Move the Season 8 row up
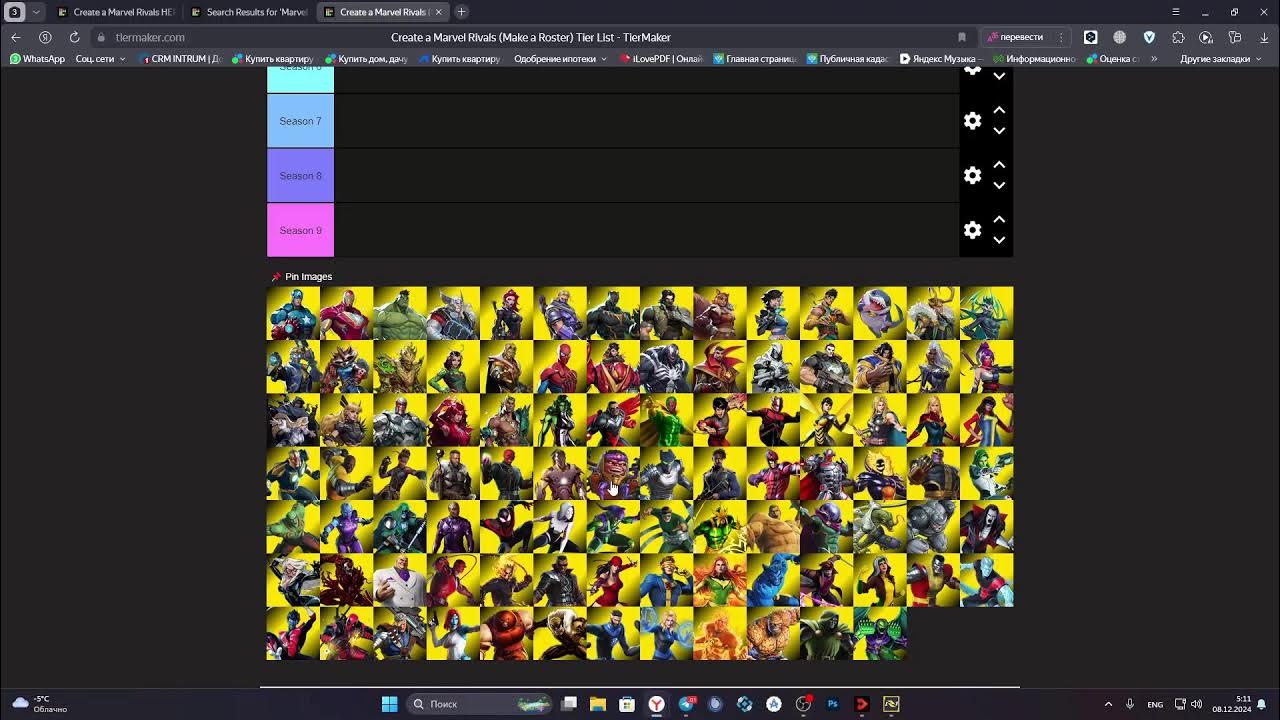 click(x=999, y=165)
